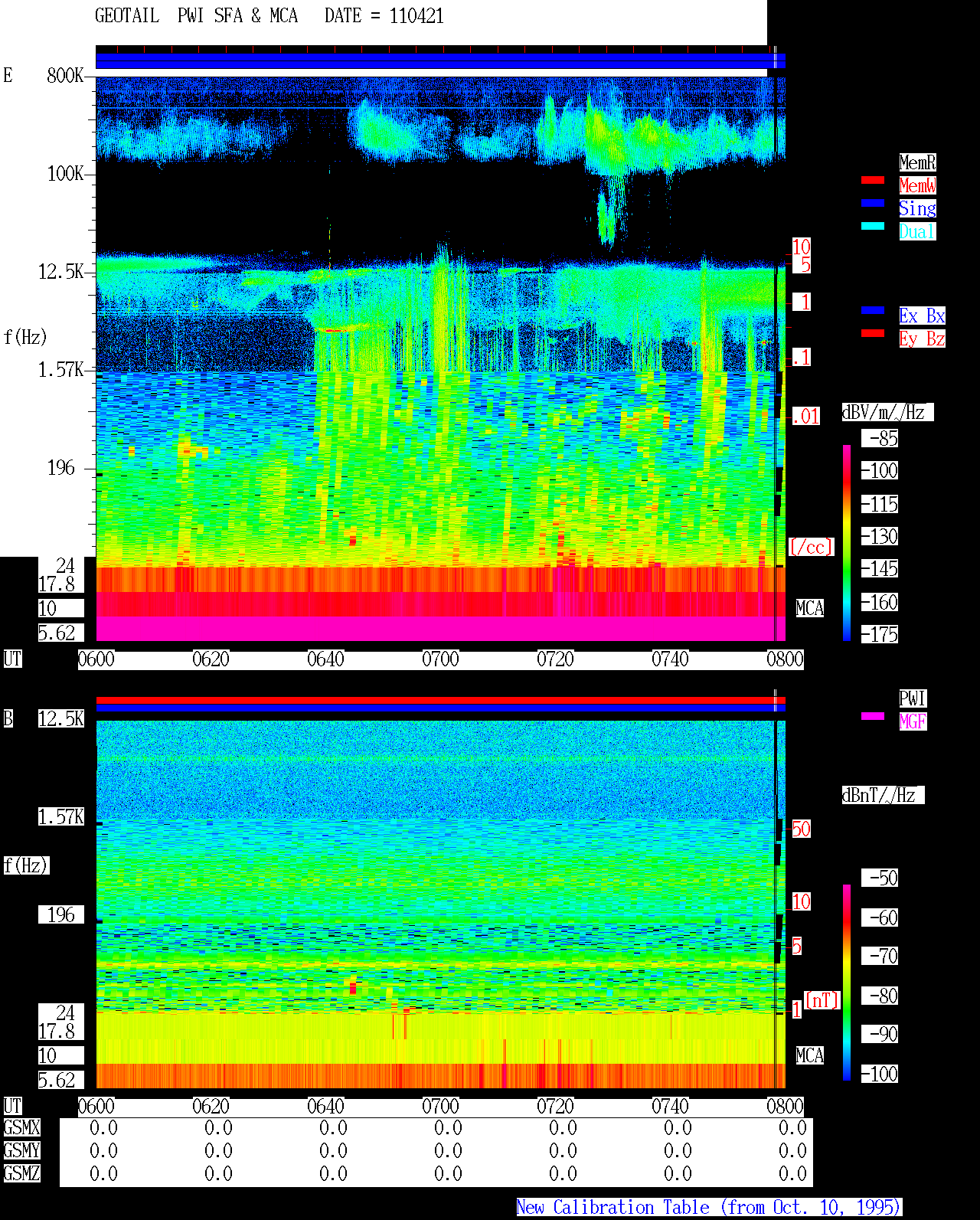Screen dimensions: 980x1220
Task: Click the E panel vertical color scale bar
Action: tap(847, 542)
